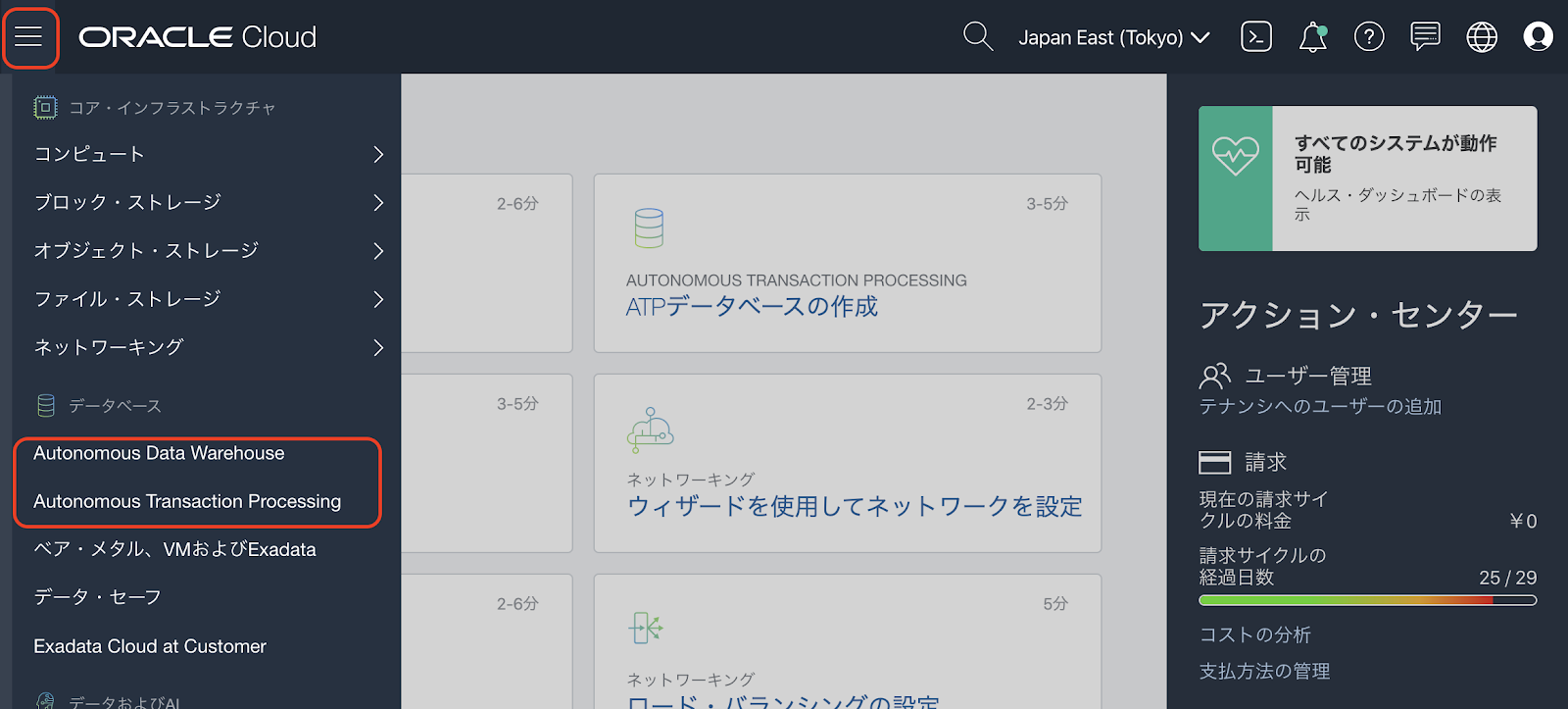
Task: Expand the コンピュート submenu arrow
Action: tap(378, 154)
